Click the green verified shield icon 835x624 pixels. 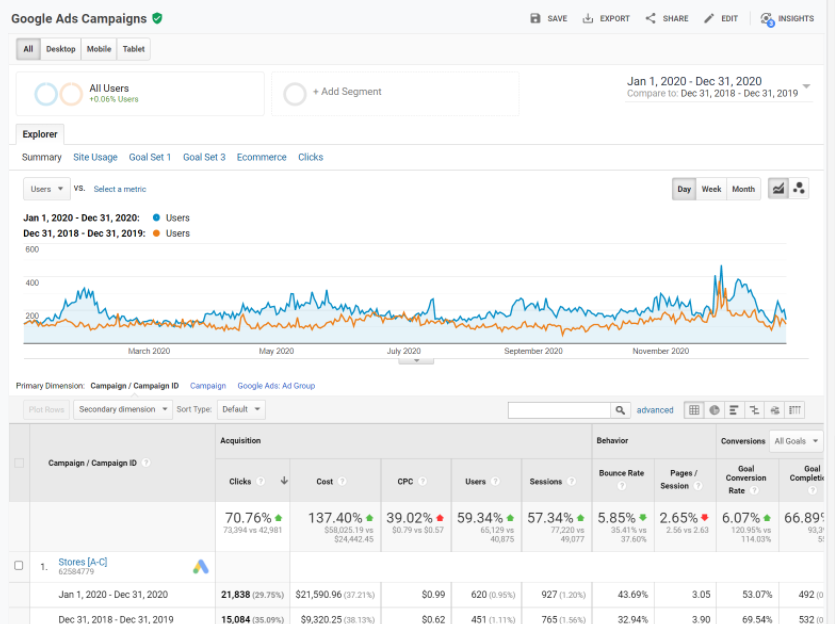157,19
